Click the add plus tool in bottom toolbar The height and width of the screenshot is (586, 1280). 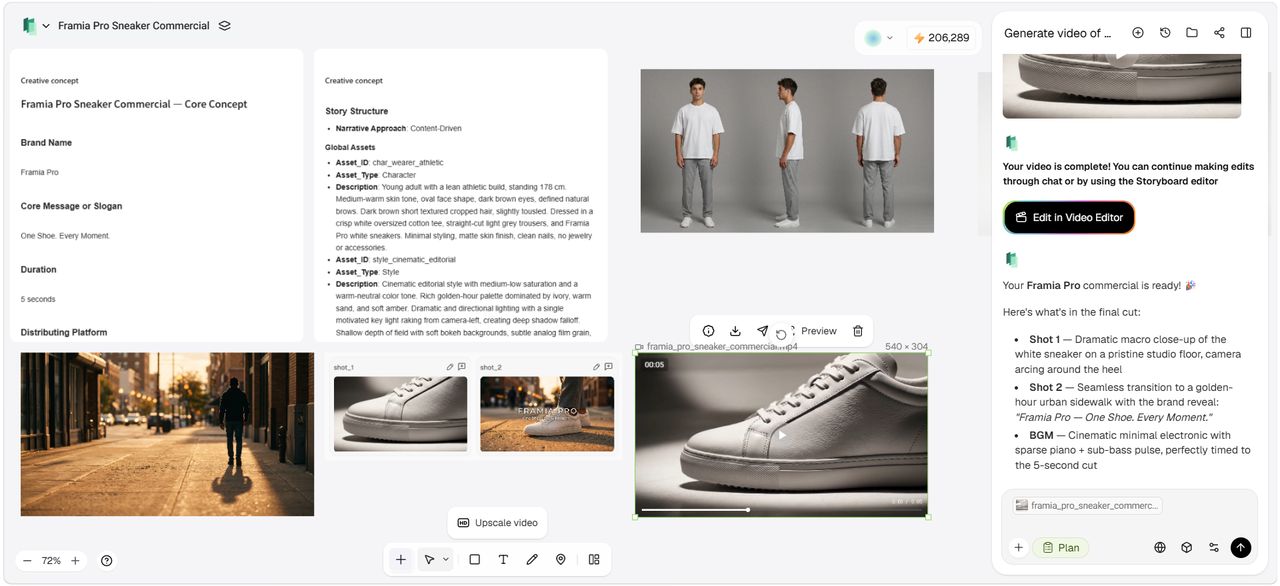pos(401,560)
